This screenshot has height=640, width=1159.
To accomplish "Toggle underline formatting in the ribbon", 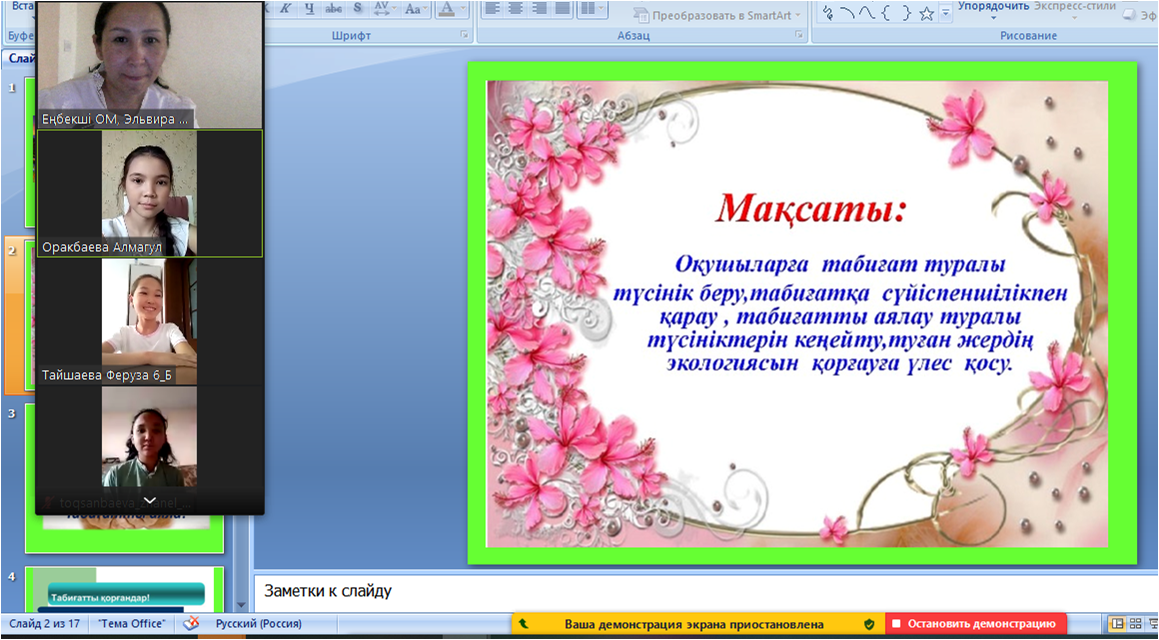I will point(309,9).
